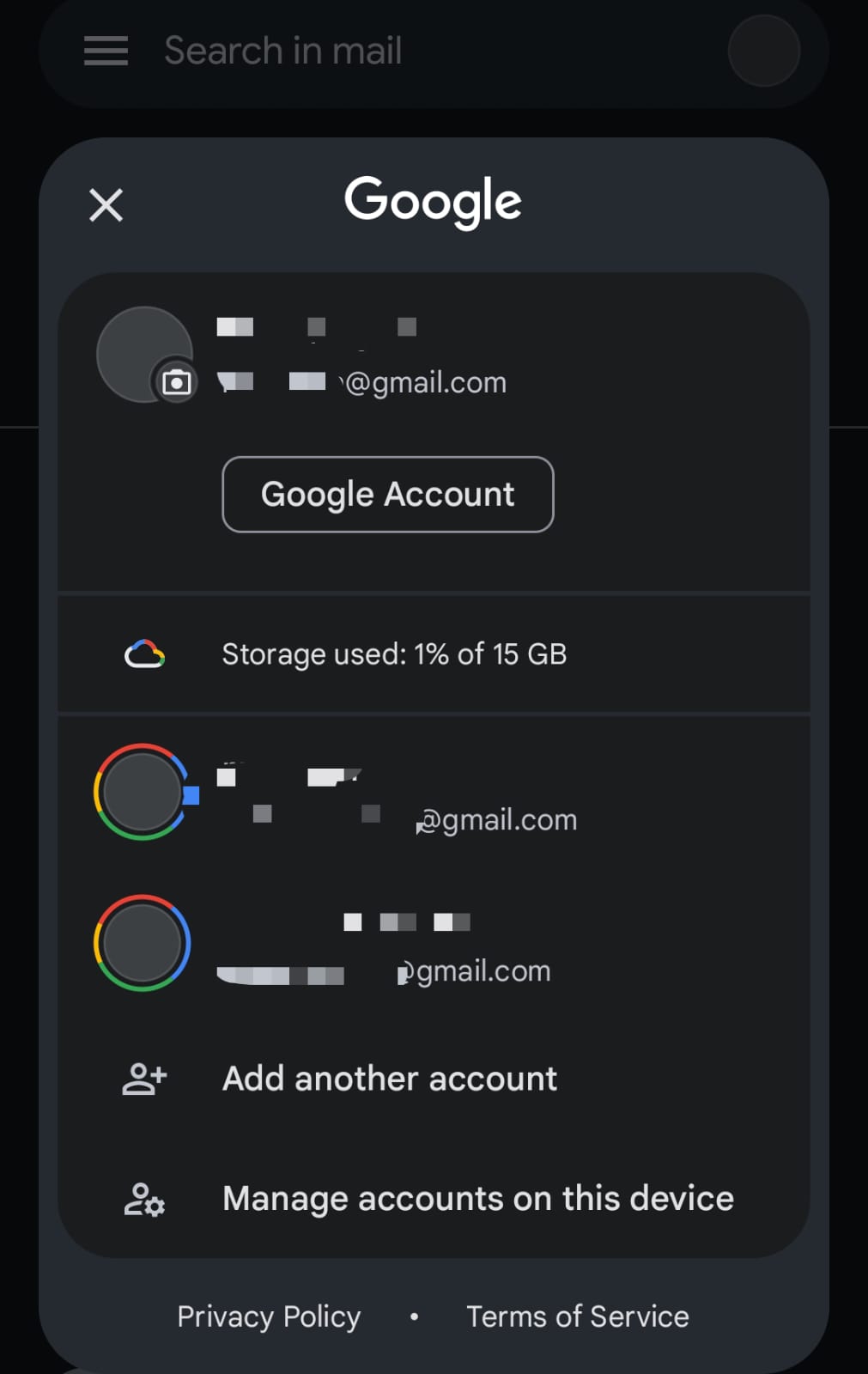Focus the Search in mail field
This screenshot has width=868, height=1374.
point(434,52)
